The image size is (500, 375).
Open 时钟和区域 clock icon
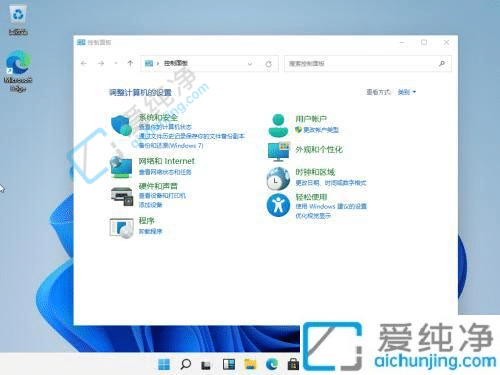(278, 179)
